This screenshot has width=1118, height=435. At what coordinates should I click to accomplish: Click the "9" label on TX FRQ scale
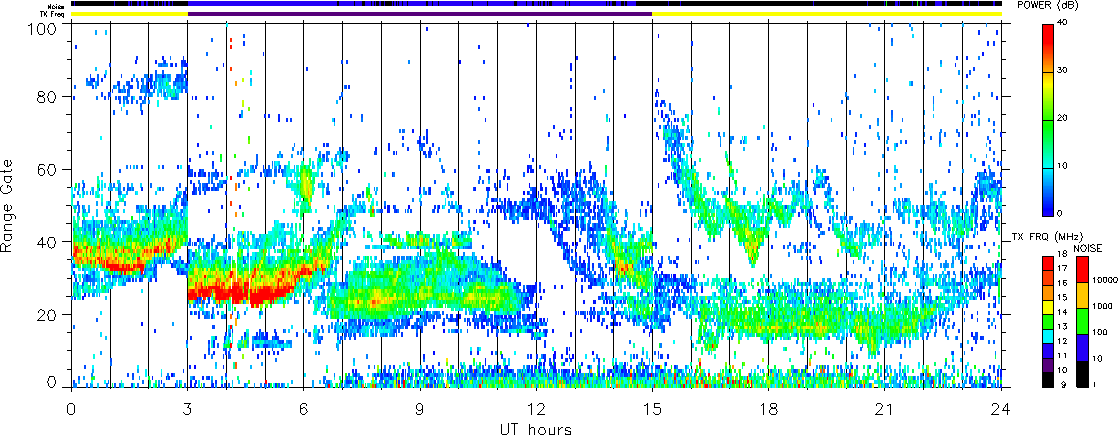click(1063, 385)
